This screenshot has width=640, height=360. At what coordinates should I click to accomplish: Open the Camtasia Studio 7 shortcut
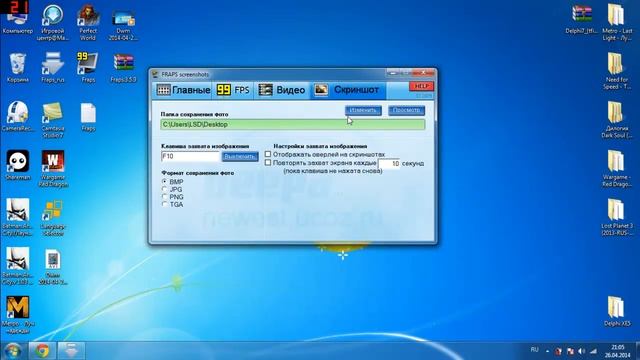53,120
